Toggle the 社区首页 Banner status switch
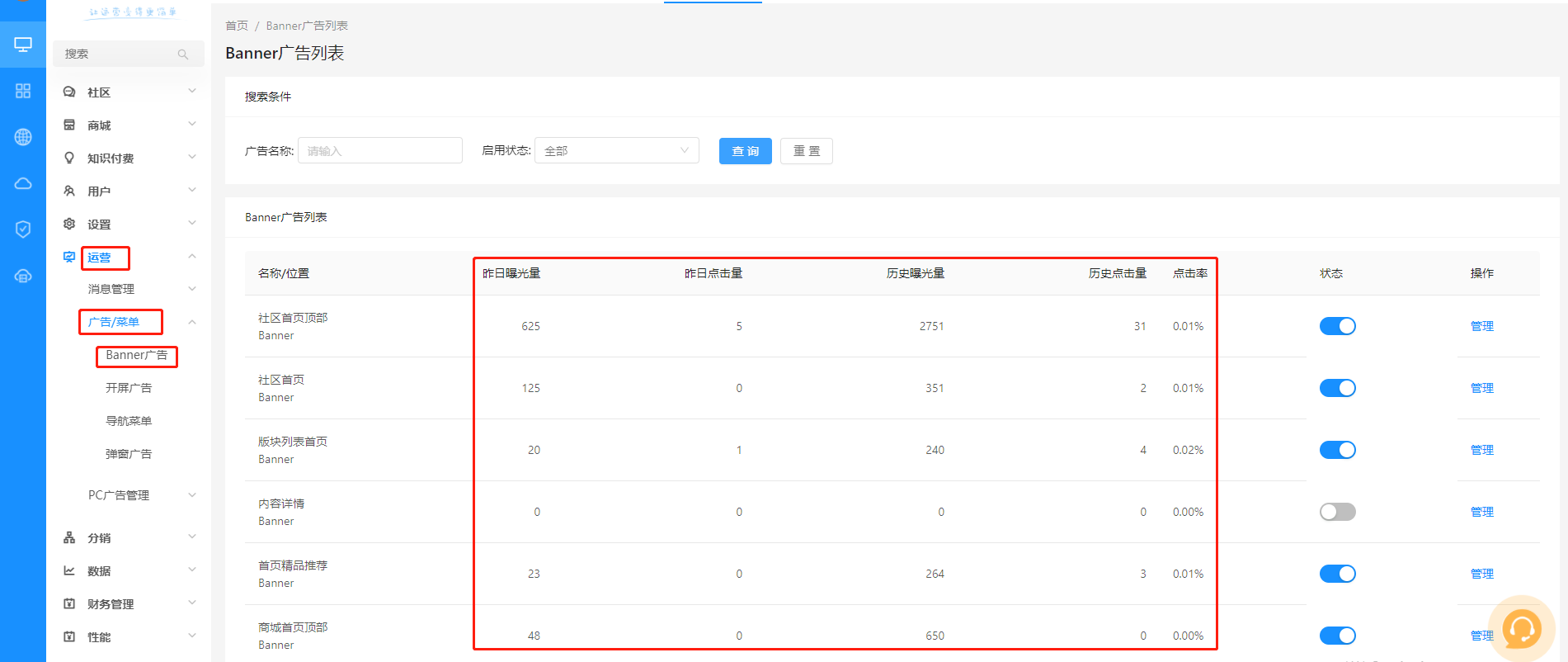 click(x=1337, y=388)
